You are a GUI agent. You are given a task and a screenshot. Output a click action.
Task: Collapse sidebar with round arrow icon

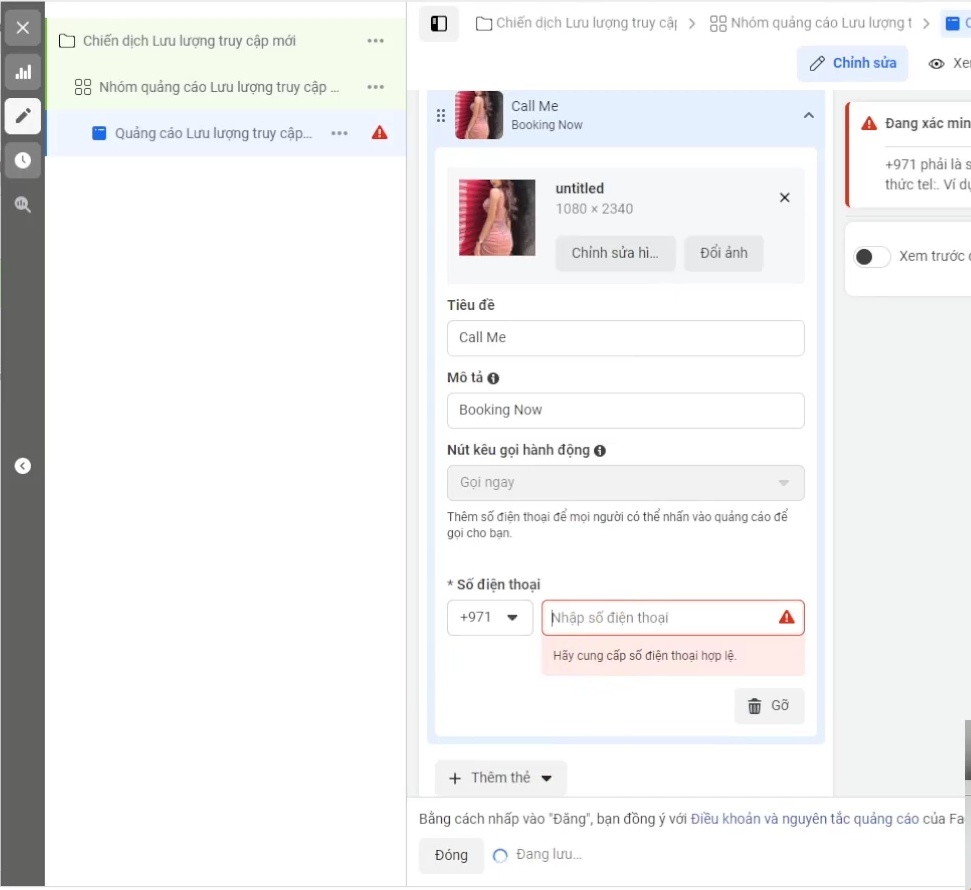point(23,466)
